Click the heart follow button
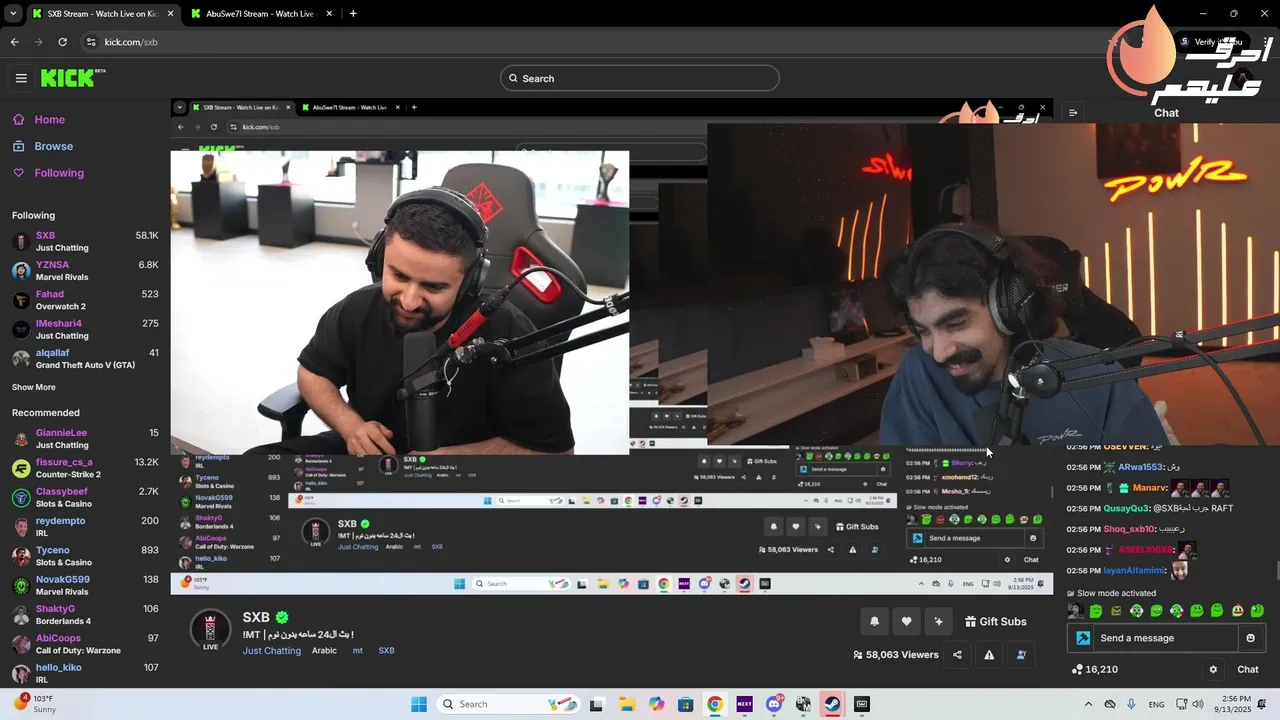This screenshot has height=720, width=1280. (906, 621)
